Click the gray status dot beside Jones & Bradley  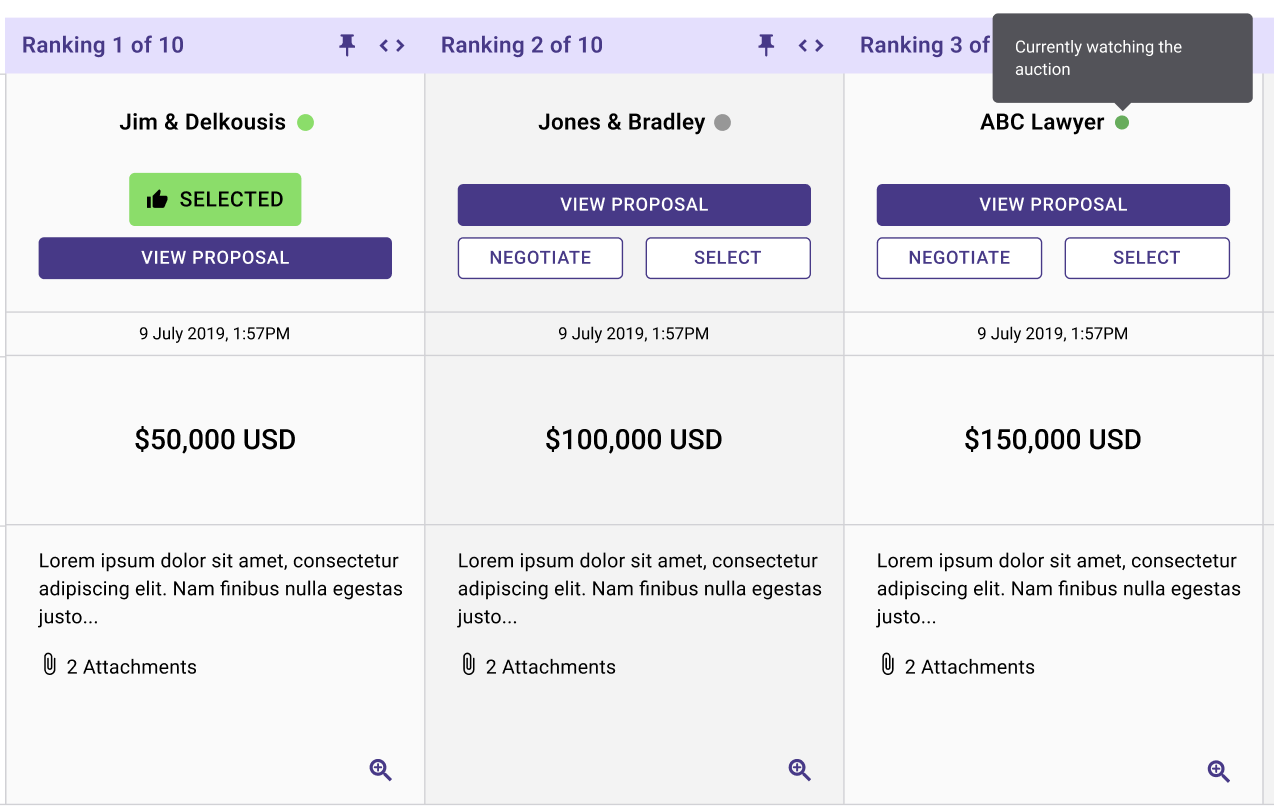pyautogui.click(x=723, y=123)
